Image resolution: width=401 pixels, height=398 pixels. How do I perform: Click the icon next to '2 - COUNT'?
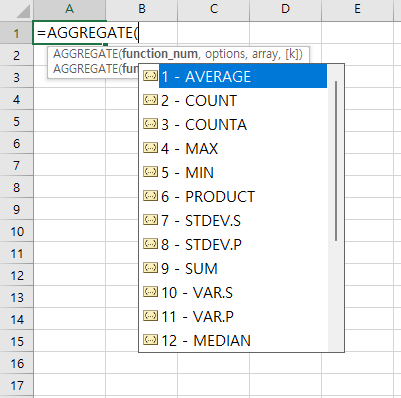coord(150,100)
